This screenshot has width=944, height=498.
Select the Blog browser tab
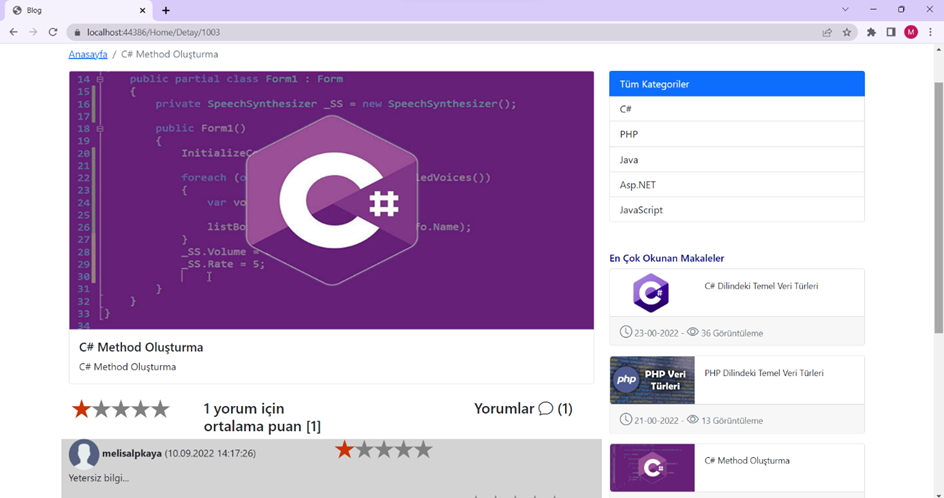[x=77, y=10]
